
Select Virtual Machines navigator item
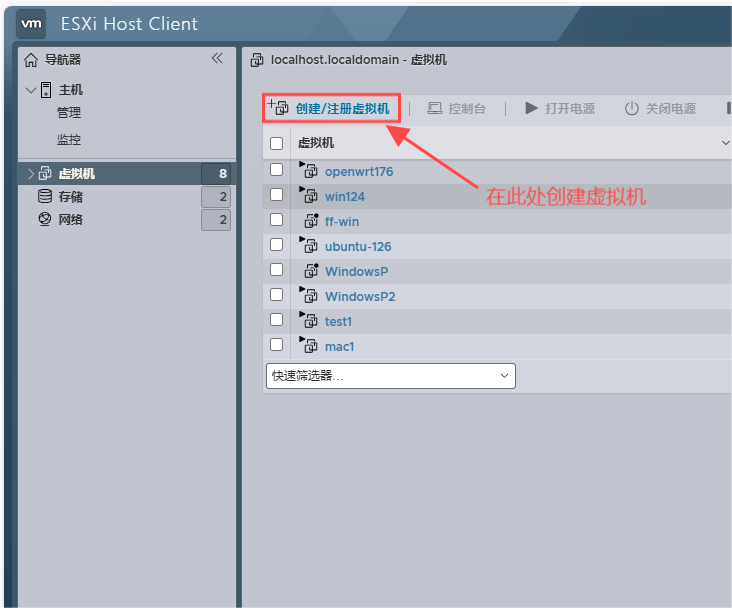pos(127,174)
